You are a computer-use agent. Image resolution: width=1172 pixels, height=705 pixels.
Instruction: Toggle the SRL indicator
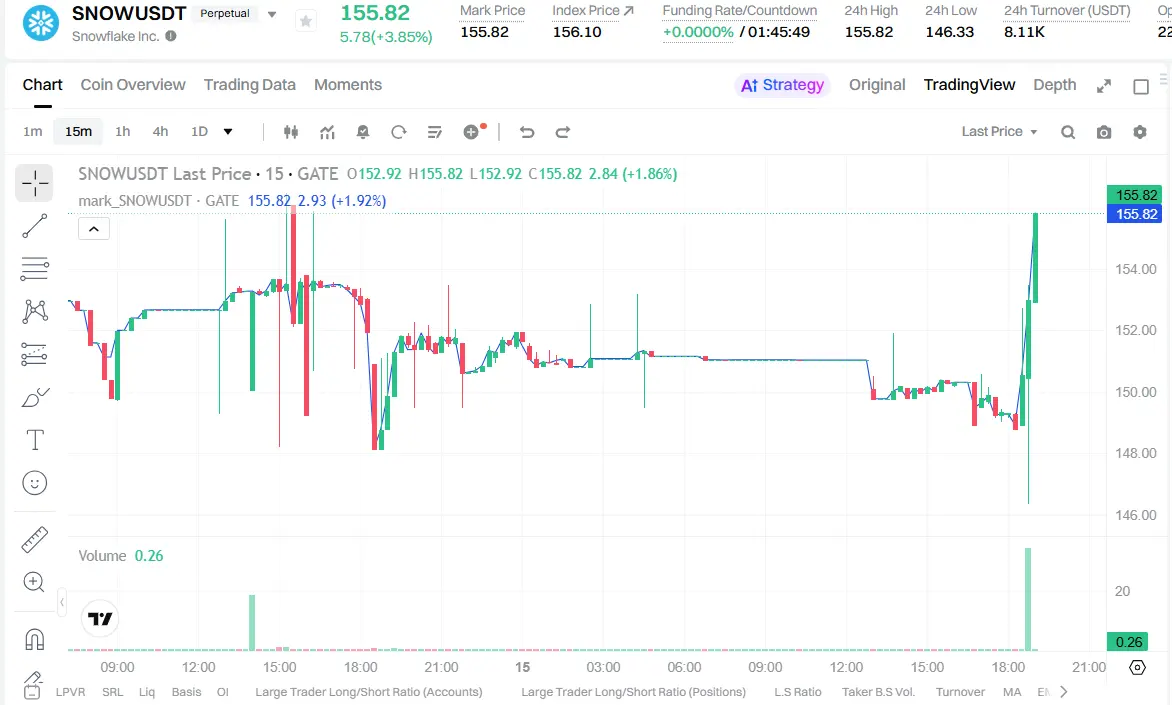pos(113,692)
